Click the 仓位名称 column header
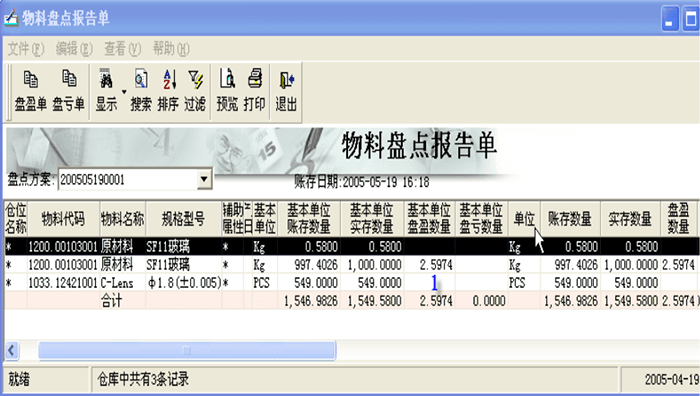The image size is (700, 396). [16, 219]
